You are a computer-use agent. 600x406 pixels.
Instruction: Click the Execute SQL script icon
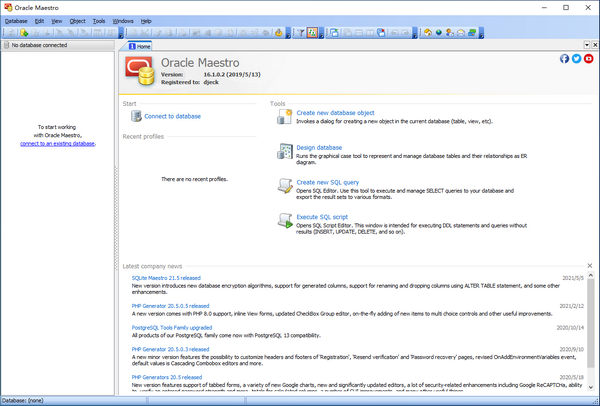point(282,221)
